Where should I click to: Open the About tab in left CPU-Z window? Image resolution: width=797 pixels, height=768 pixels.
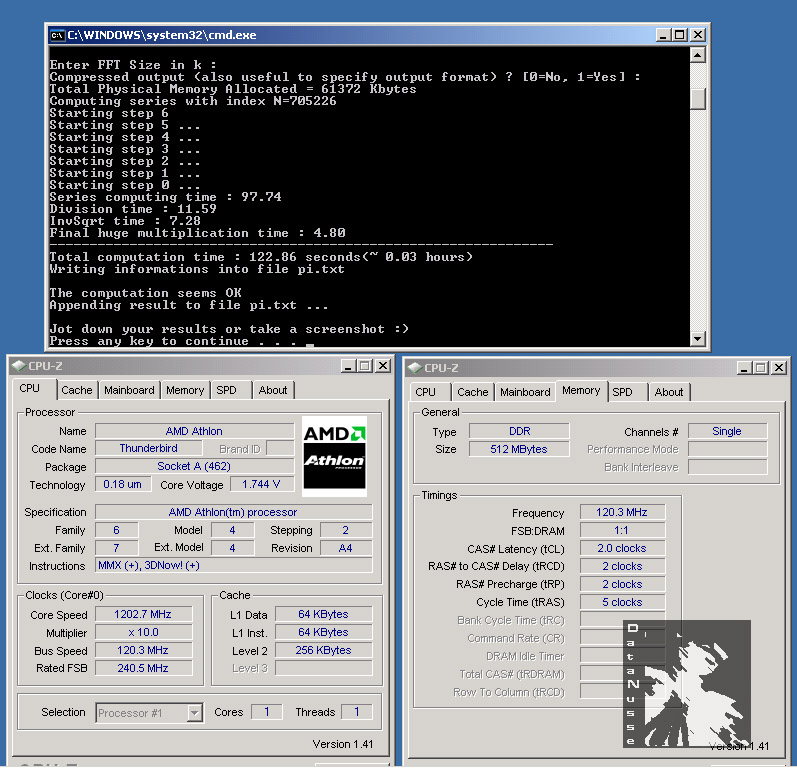click(273, 390)
